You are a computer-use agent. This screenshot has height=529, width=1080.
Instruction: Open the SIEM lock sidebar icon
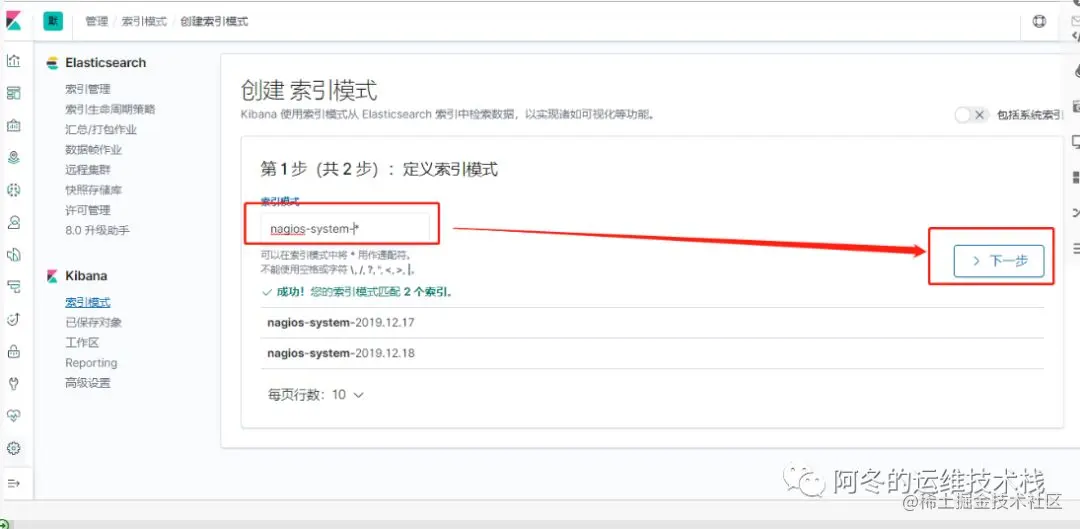coord(13,351)
